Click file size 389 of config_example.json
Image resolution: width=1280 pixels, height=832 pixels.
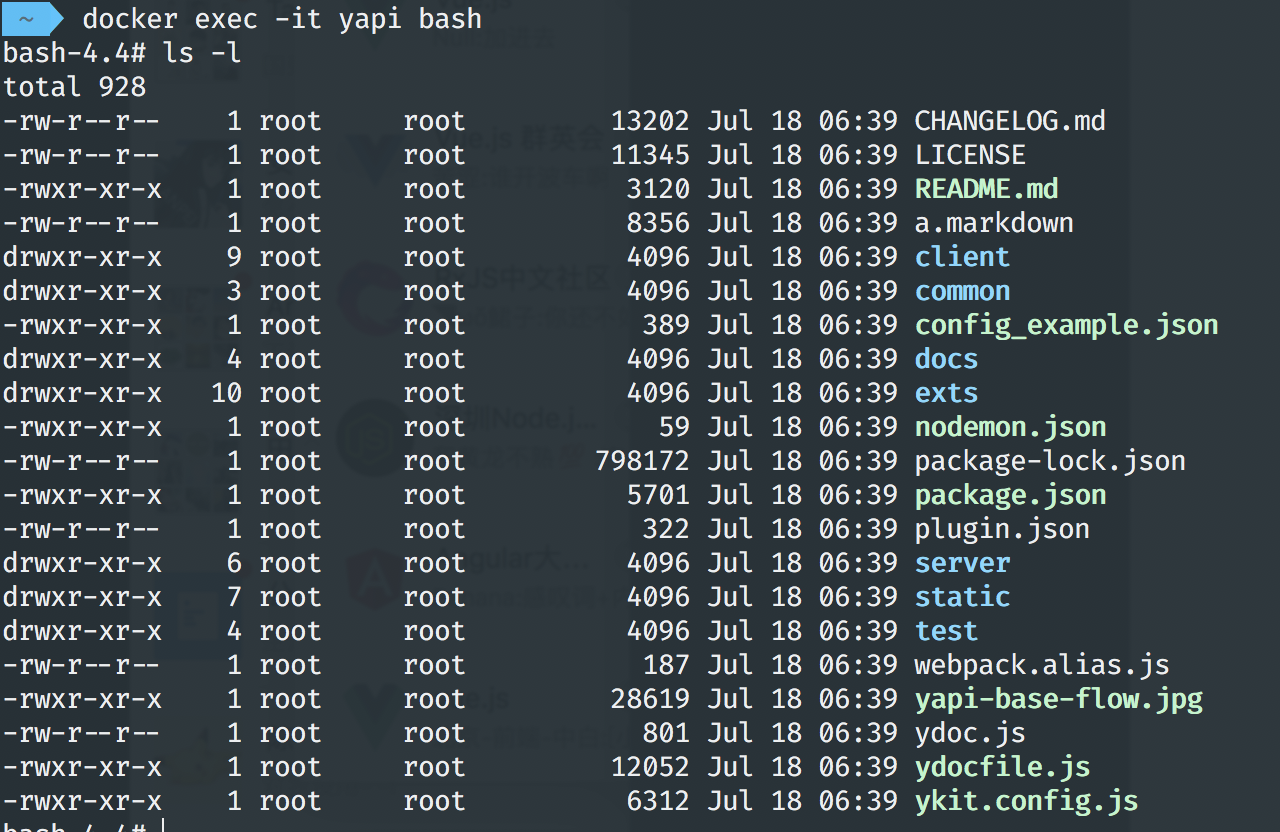click(x=666, y=325)
